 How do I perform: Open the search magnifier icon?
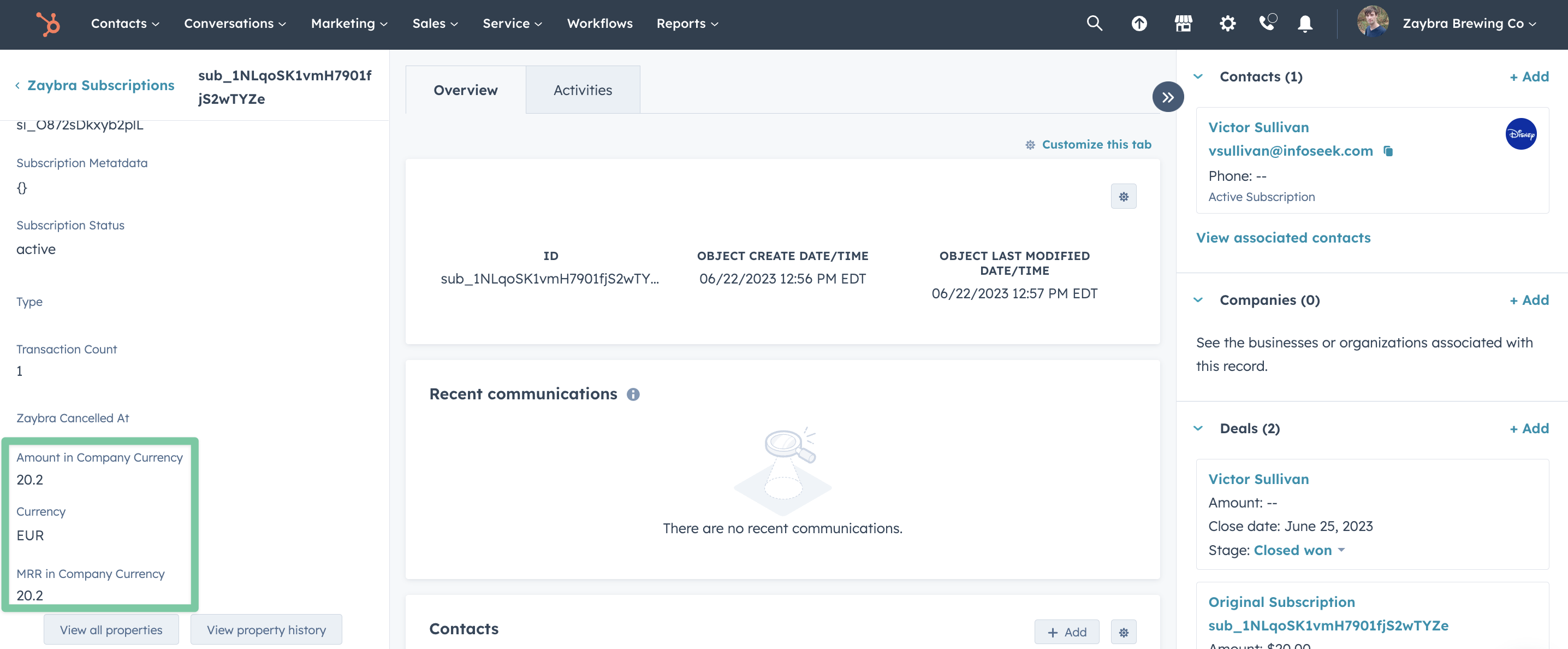click(x=1094, y=23)
